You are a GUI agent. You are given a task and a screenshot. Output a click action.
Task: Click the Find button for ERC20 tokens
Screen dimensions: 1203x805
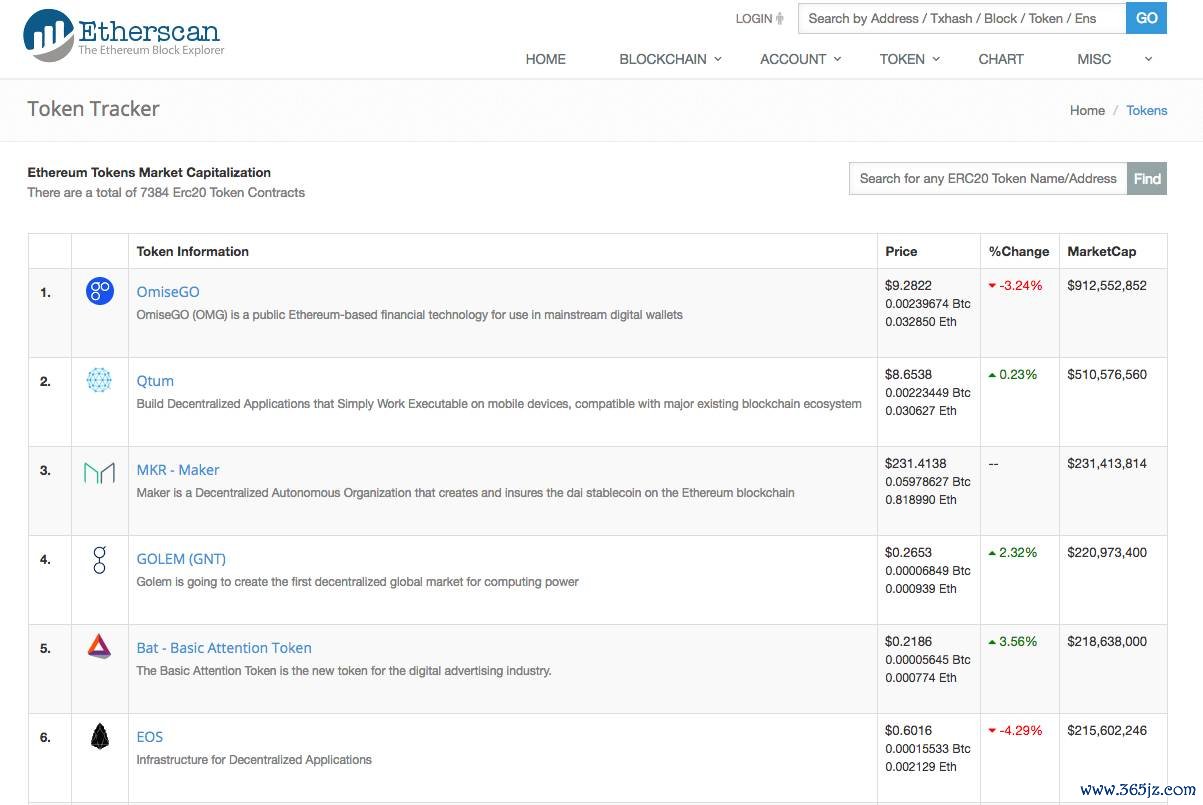pyautogui.click(x=1147, y=179)
